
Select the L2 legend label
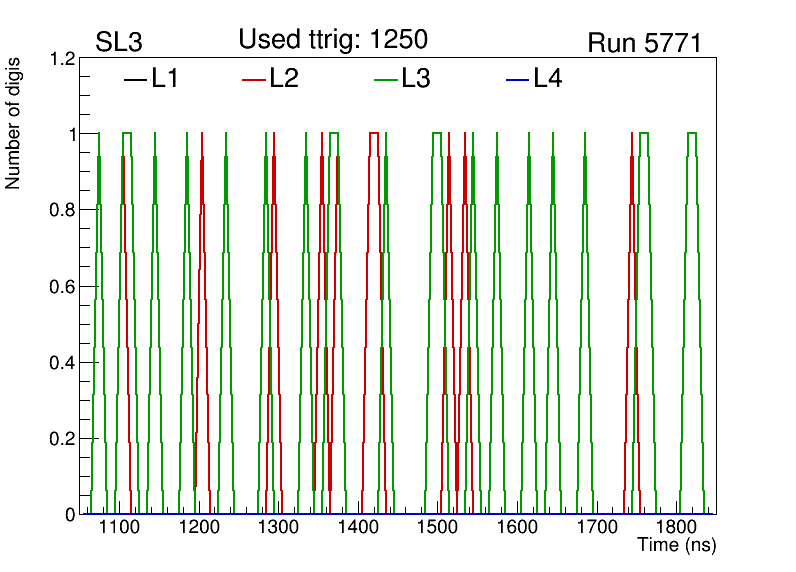[x=284, y=79]
